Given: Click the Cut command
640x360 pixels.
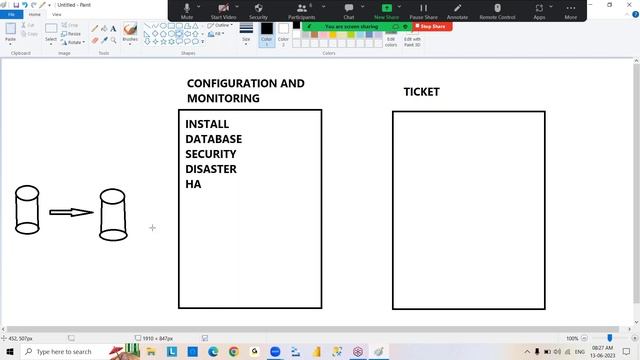Looking at the screenshot, I should [28, 25].
